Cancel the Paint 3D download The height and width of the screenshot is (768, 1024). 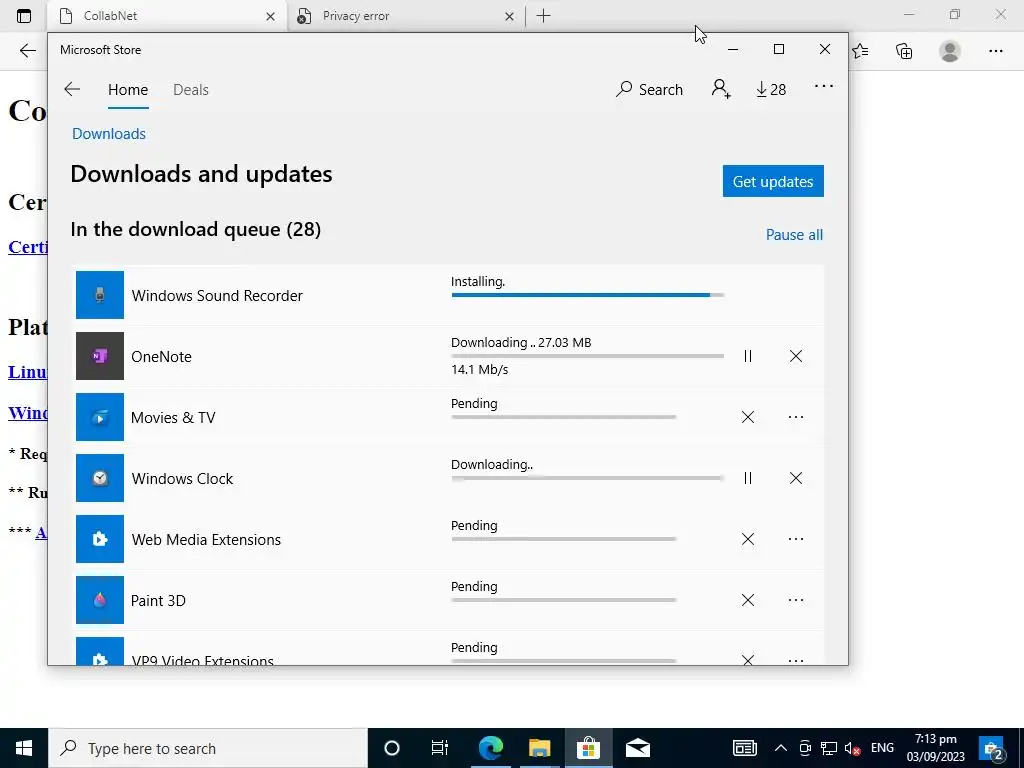[748, 600]
